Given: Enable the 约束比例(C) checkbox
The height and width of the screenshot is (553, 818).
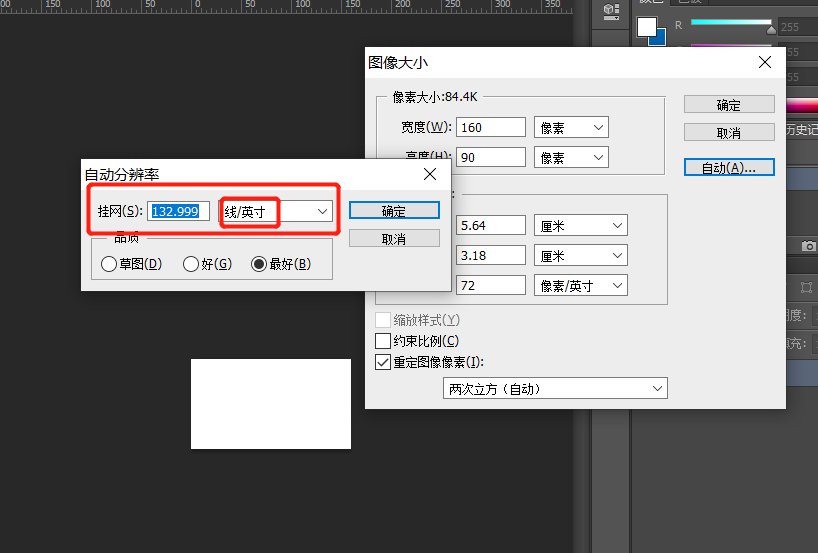Looking at the screenshot, I should coord(383,341).
